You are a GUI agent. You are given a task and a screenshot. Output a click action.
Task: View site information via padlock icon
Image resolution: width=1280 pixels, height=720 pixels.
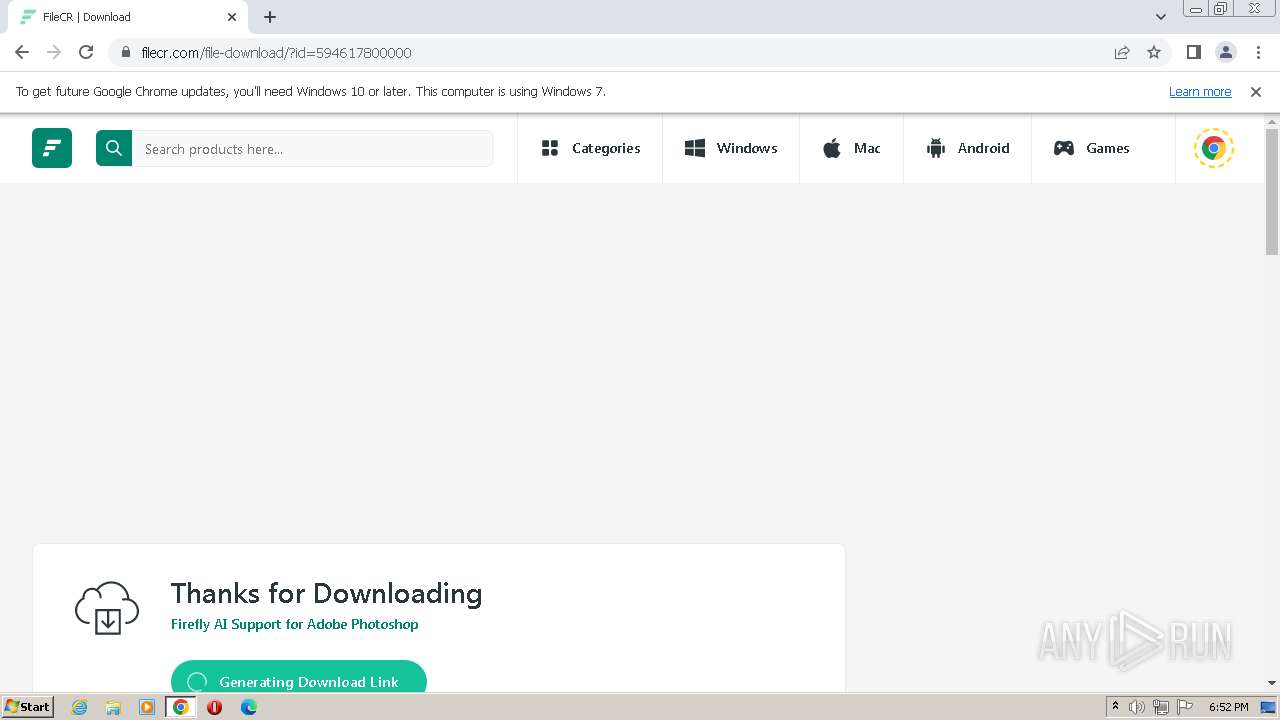(125, 52)
